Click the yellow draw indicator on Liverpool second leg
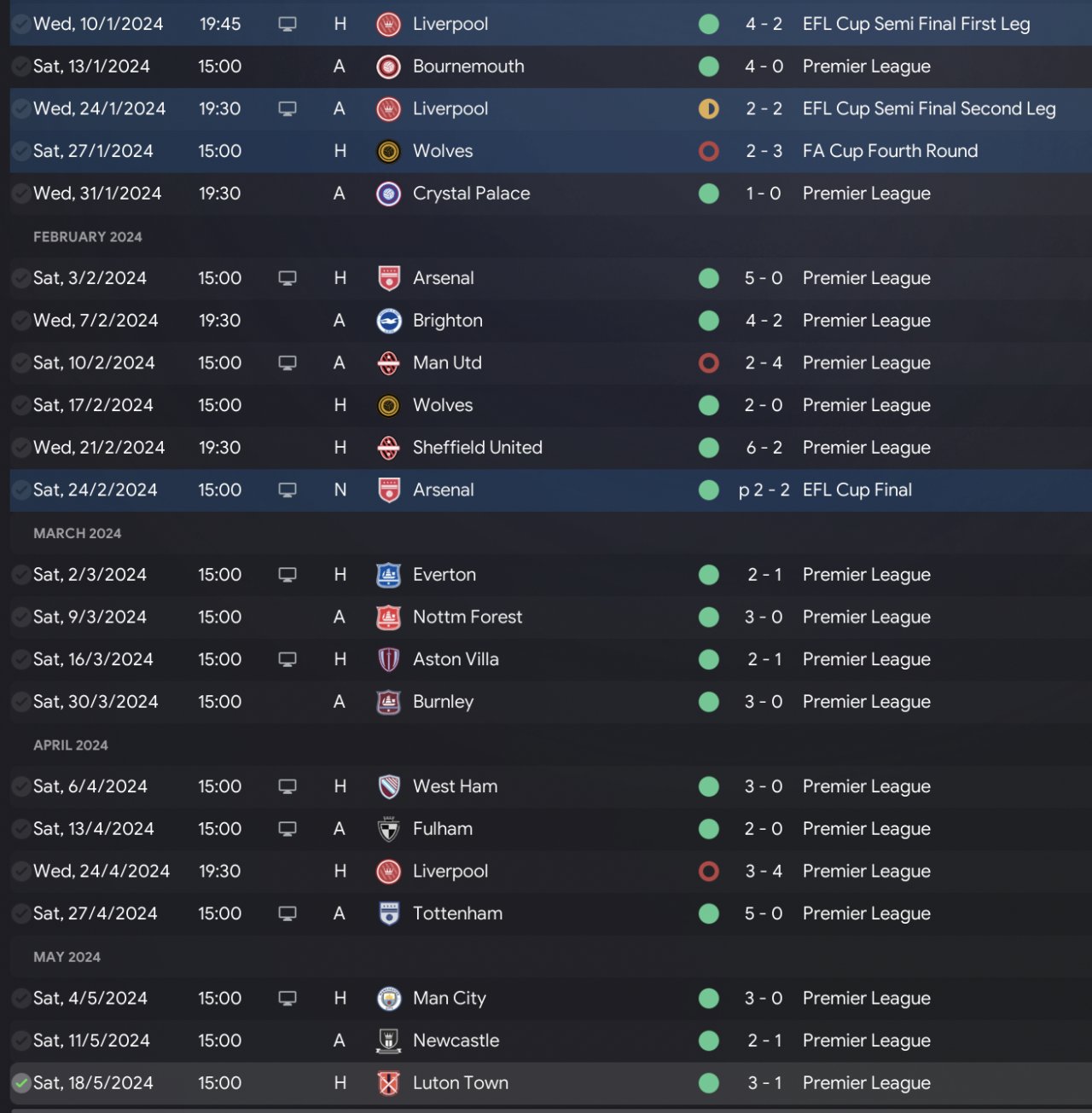 point(708,109)
